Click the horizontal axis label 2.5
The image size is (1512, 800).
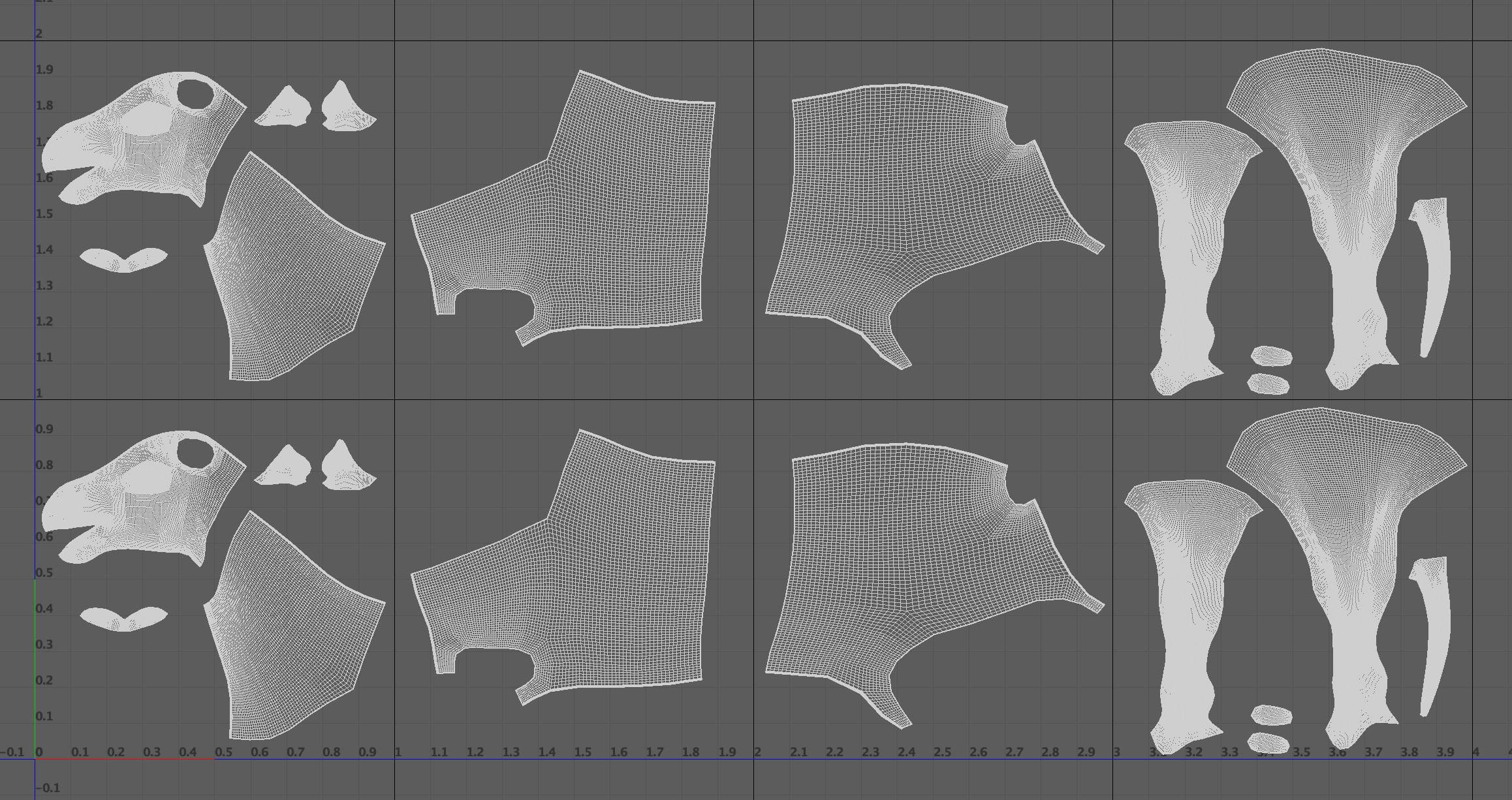click(941, 752)
